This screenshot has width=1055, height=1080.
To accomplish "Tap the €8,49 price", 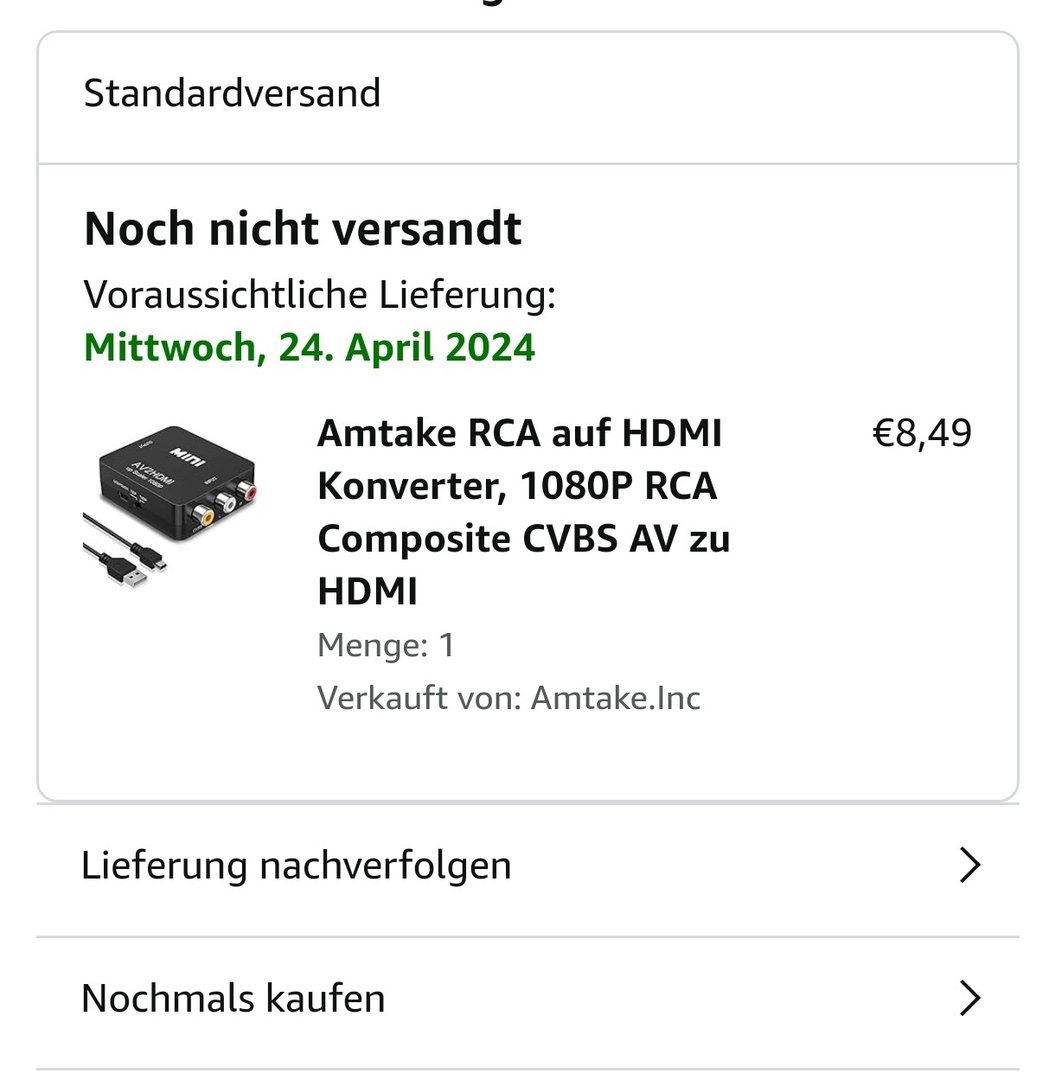I will [921, 434].
